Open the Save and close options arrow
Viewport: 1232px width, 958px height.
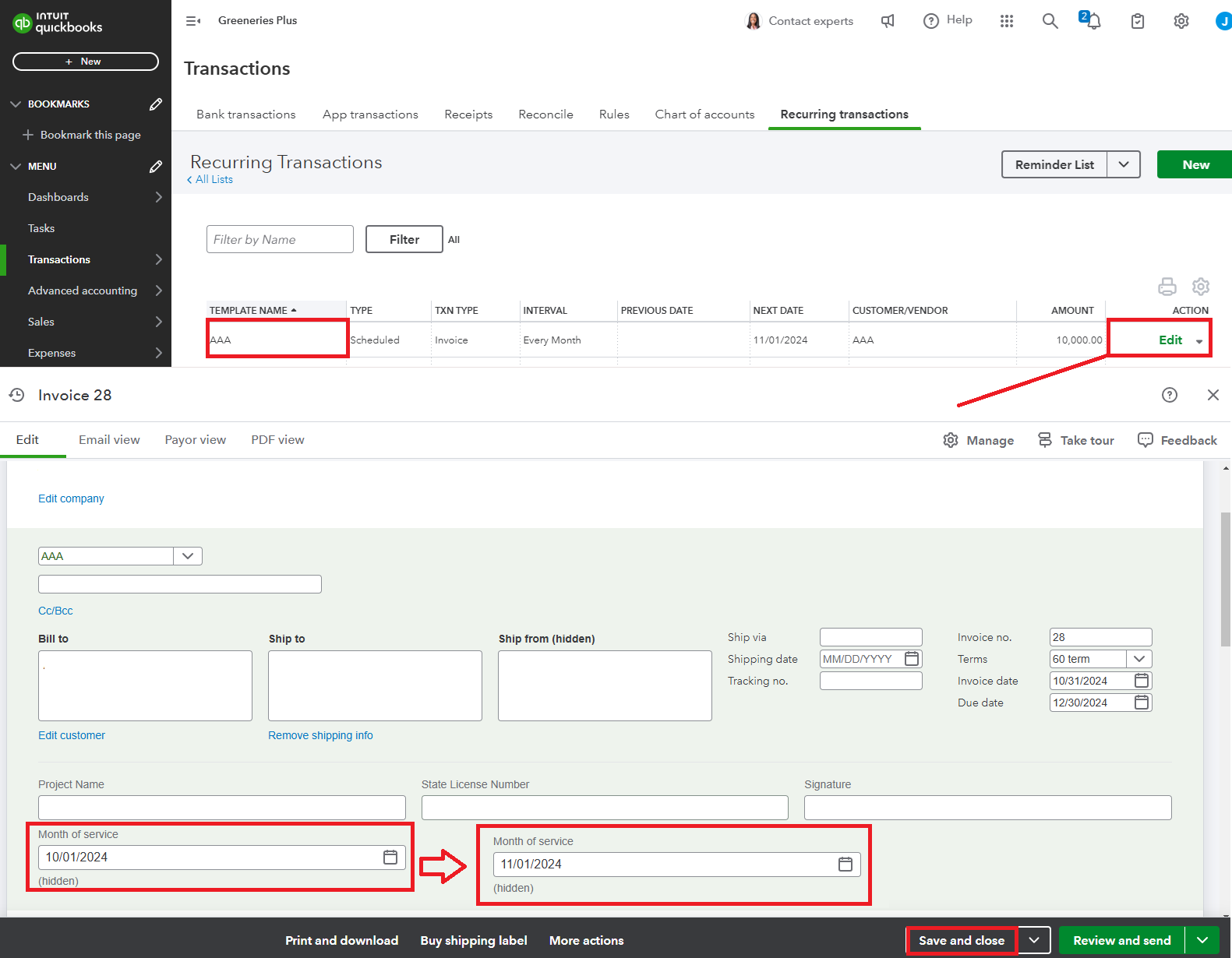pyautogui.click(x=1034, y=940)
